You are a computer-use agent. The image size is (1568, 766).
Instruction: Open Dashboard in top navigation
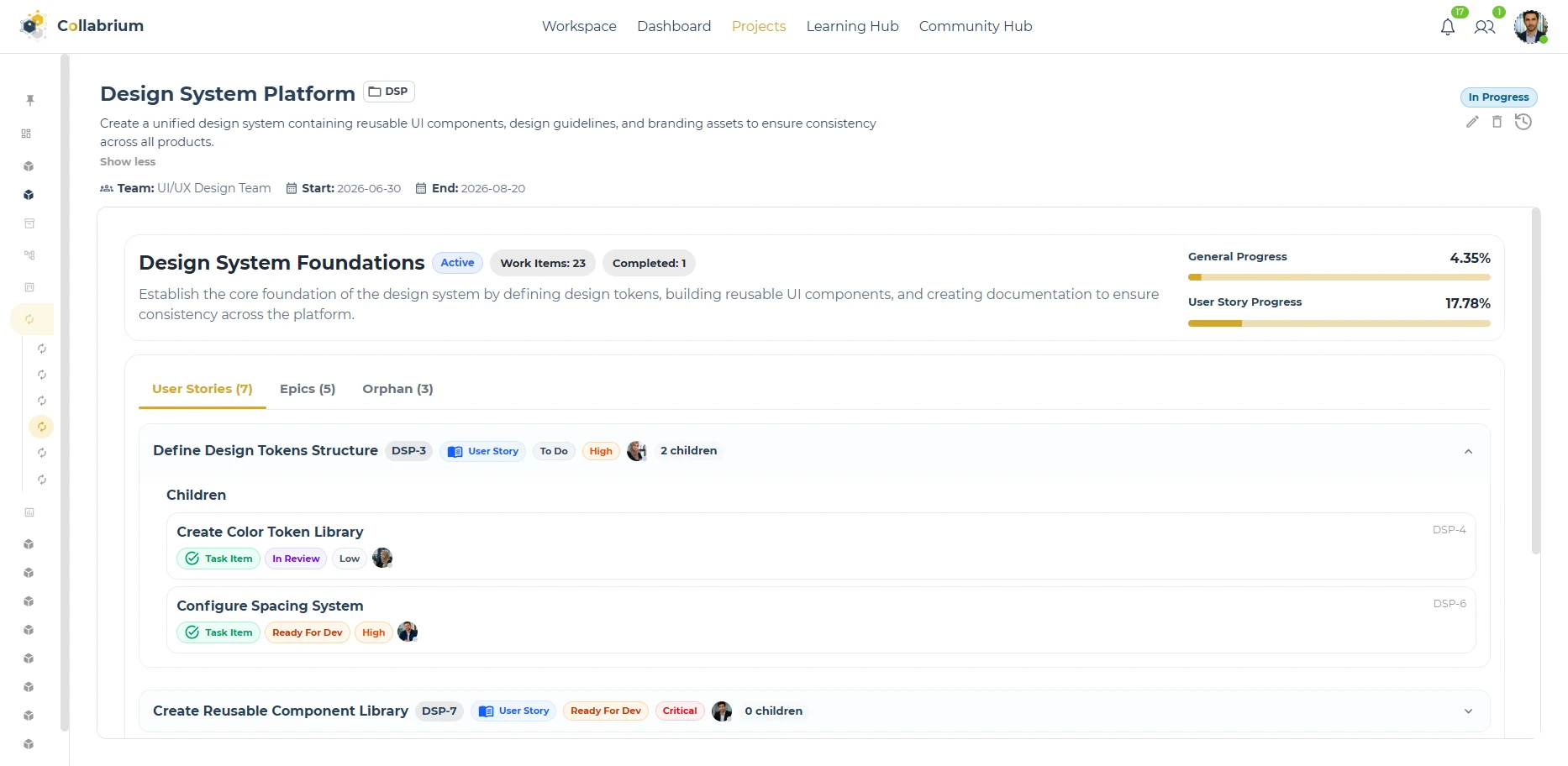[674, 26]
